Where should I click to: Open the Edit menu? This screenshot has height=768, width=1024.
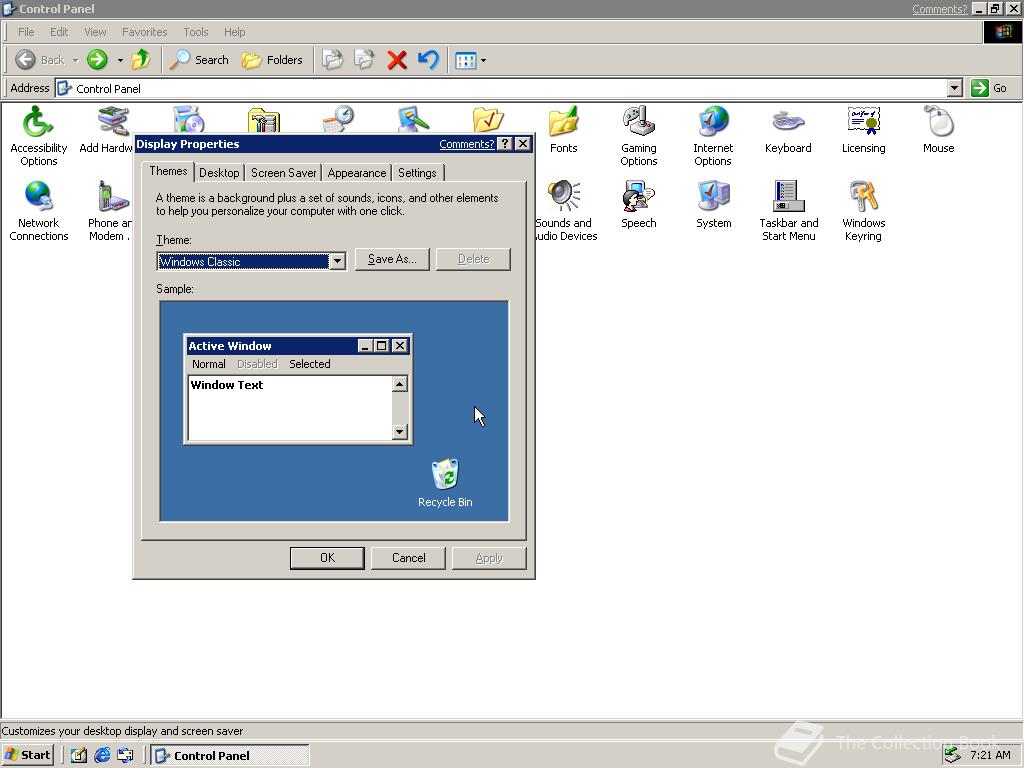(59, 32)
